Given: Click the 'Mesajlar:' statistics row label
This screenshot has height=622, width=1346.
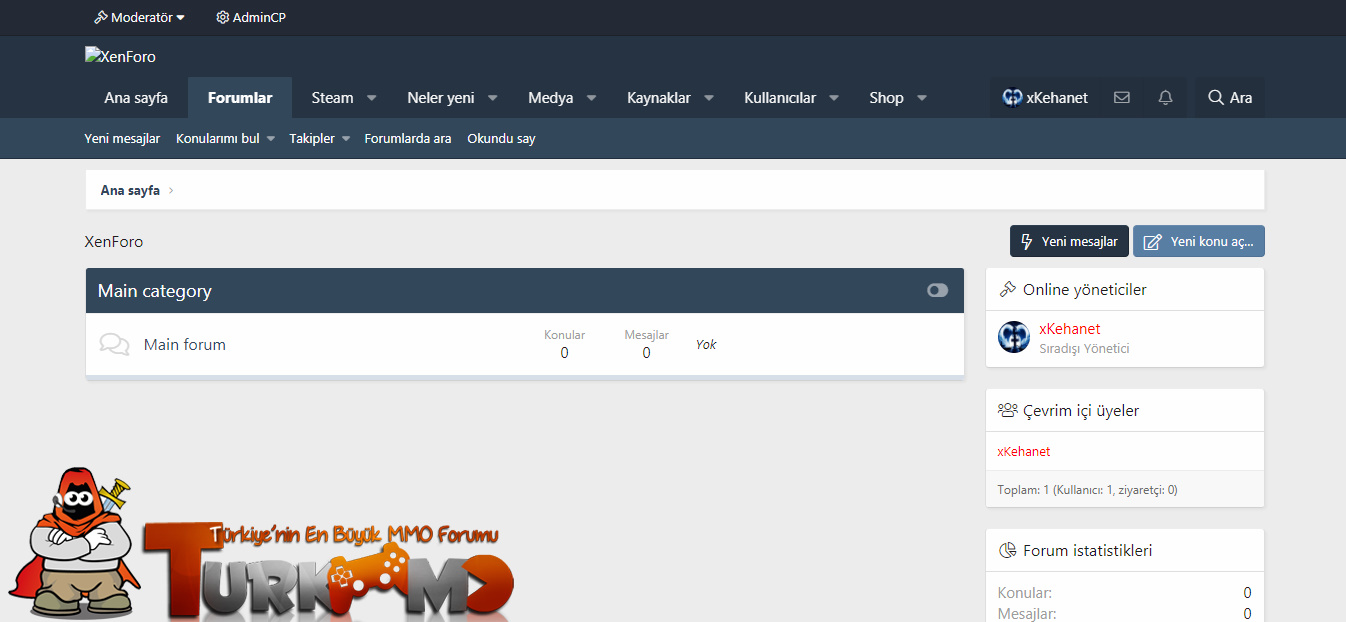Looking at the screenshot, I should tap(1027, 613).
